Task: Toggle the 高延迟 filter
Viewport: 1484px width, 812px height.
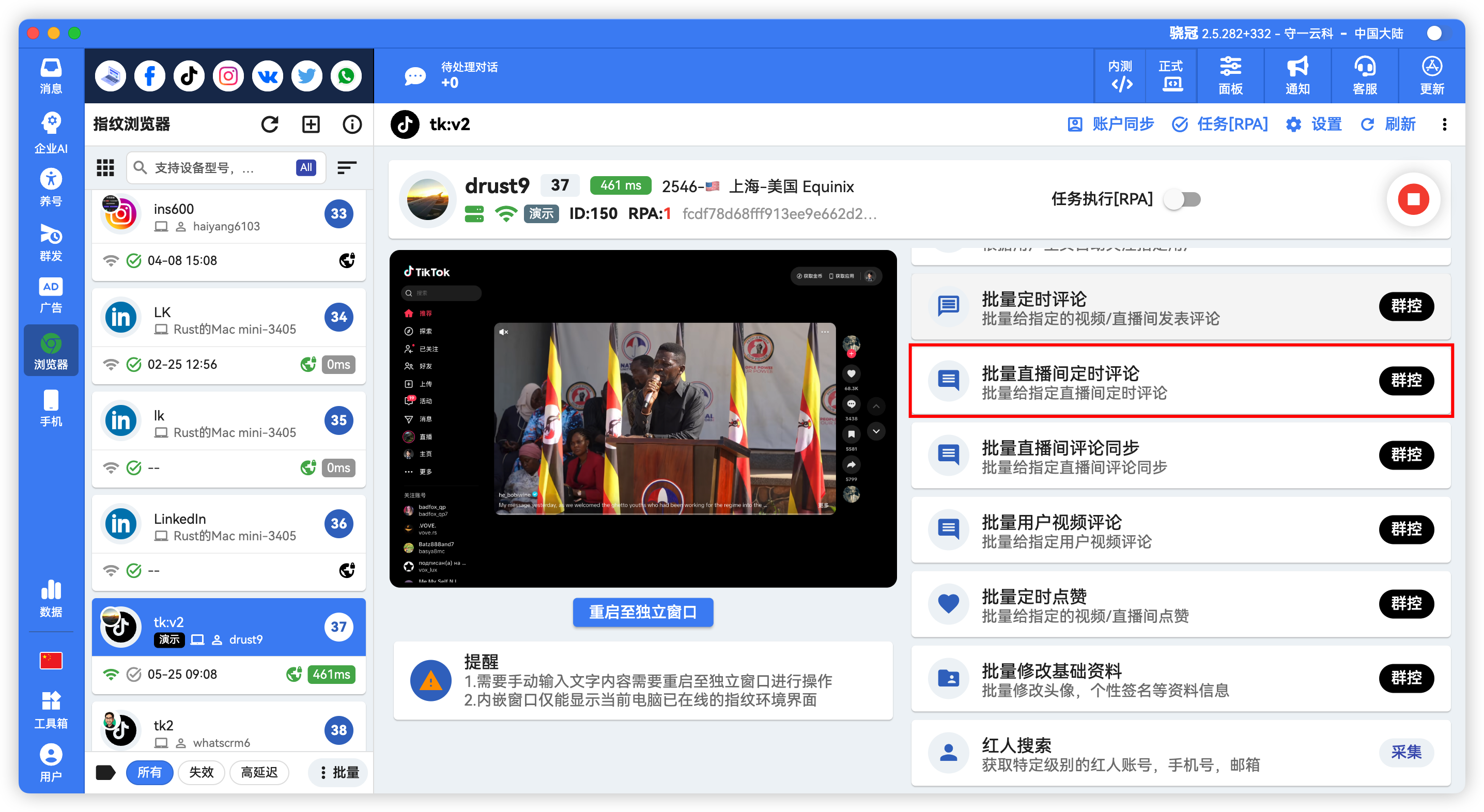Action: (260, 772)
